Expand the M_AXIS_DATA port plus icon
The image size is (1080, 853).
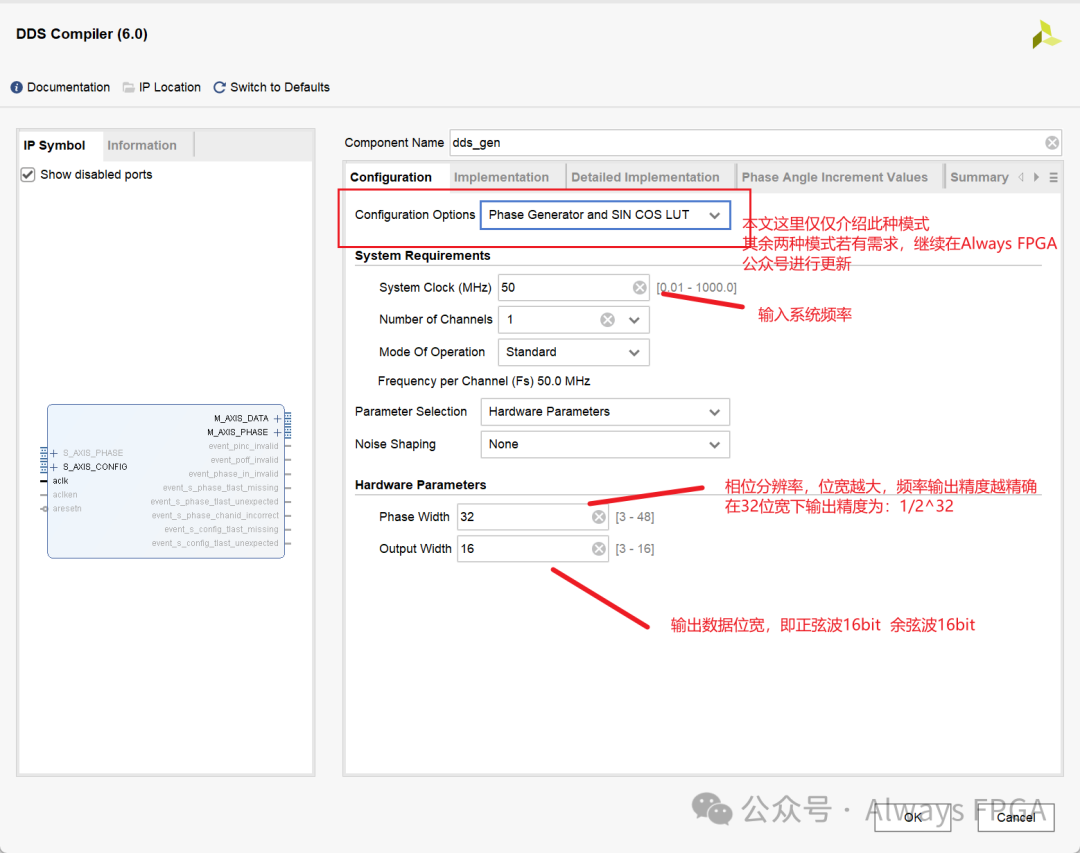pyautogui.click(x=278, y=418)
